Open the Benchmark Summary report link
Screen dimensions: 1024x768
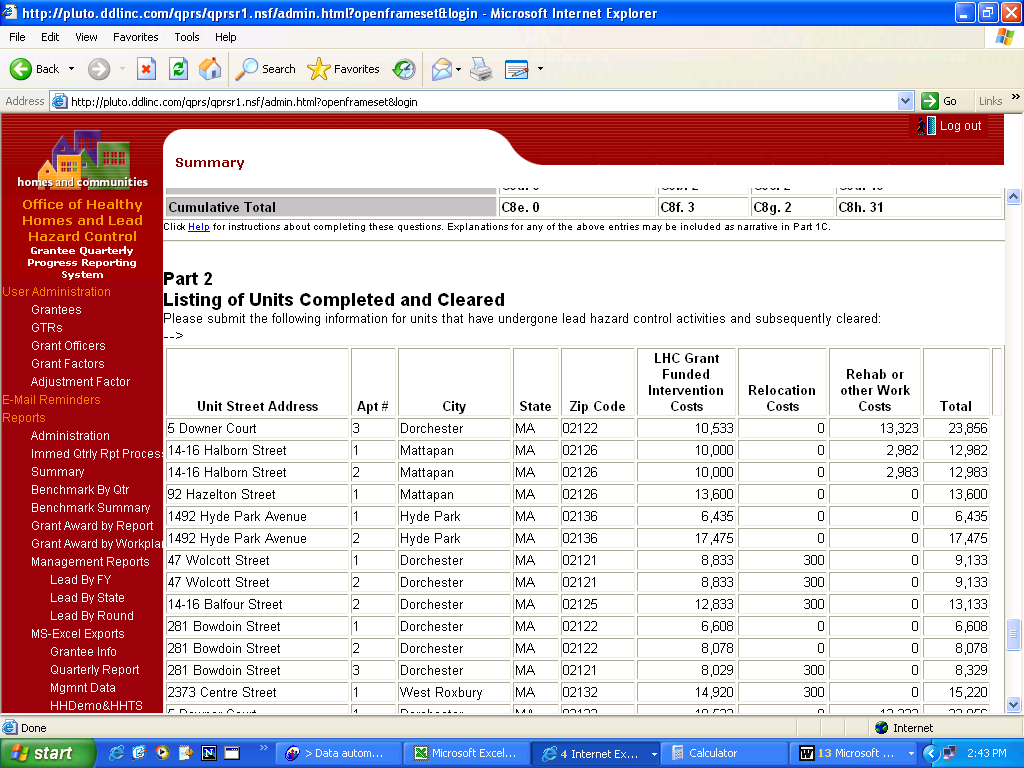coord(90,508)
